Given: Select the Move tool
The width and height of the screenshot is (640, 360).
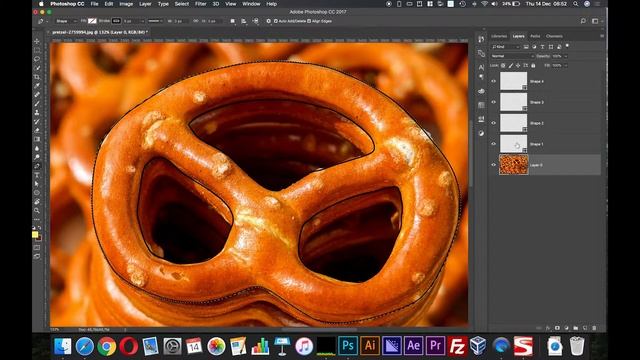Looking at the screenshot, I should 37,41.
